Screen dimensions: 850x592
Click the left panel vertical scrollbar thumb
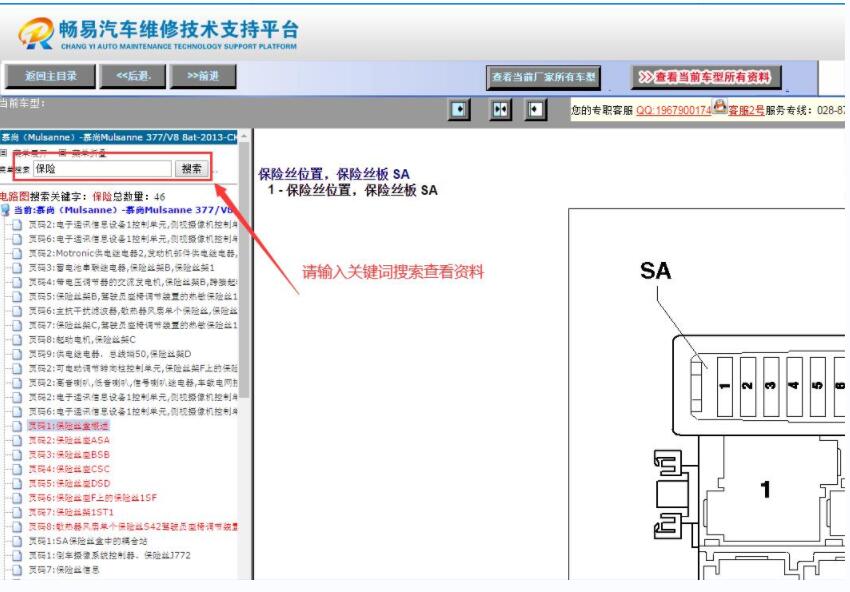click(x=244, y=271)
